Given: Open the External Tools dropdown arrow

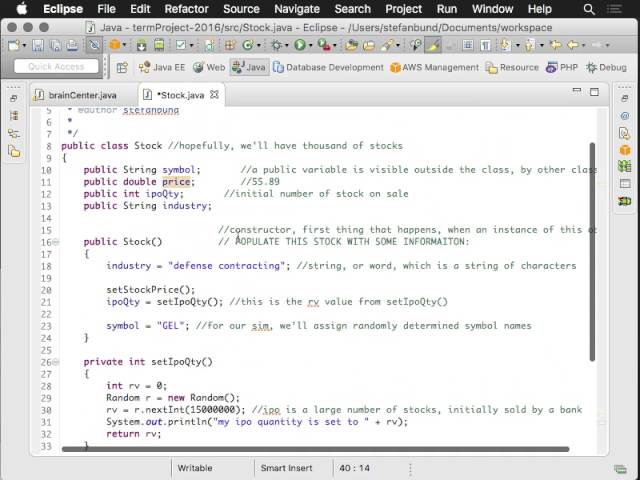Looking at the screenshot, I should coord(334,45).
